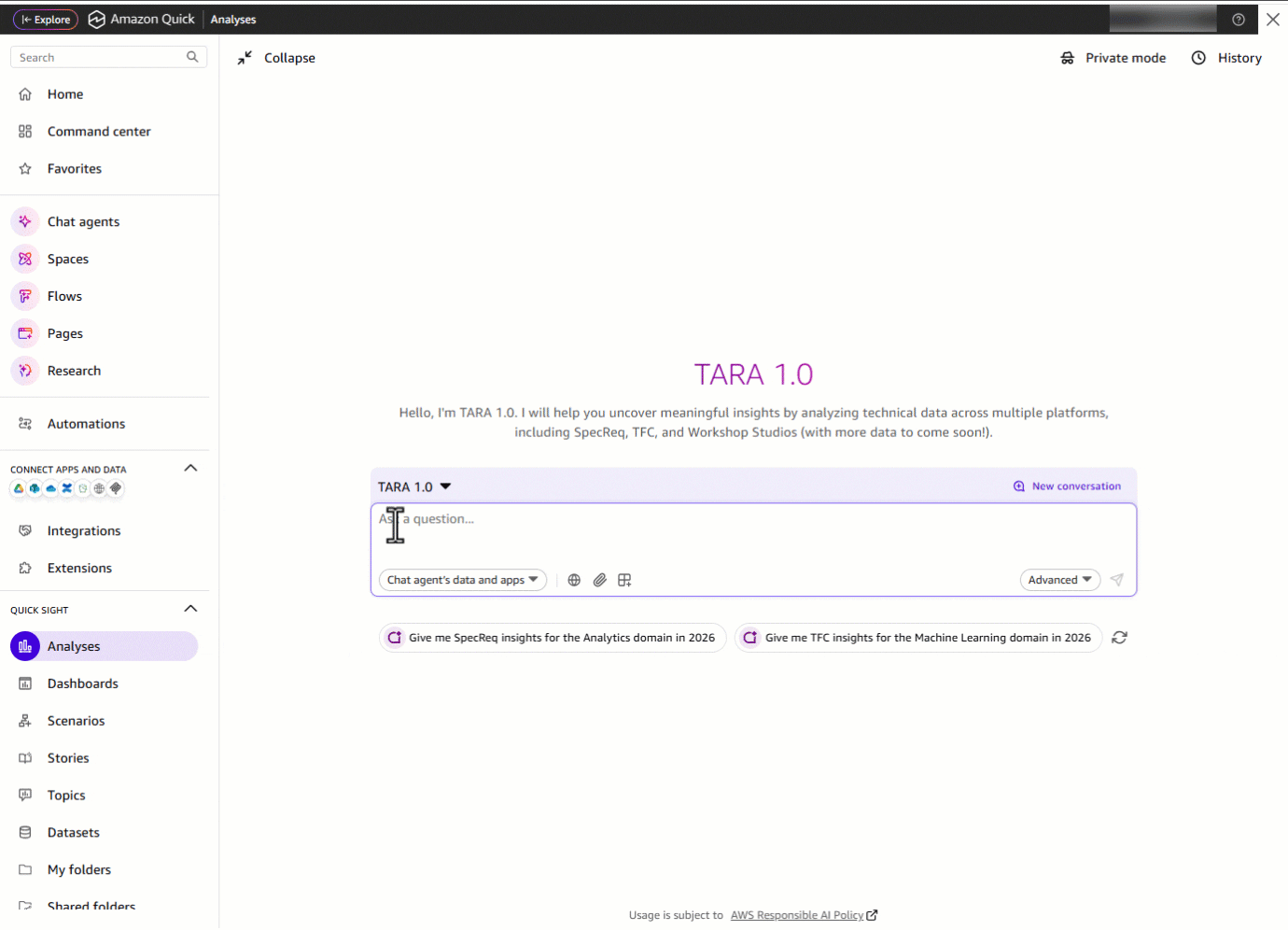Collapse the Quick Sight section
The image size is (1288, 930).
pyautogui.click(x=191, y=609)
